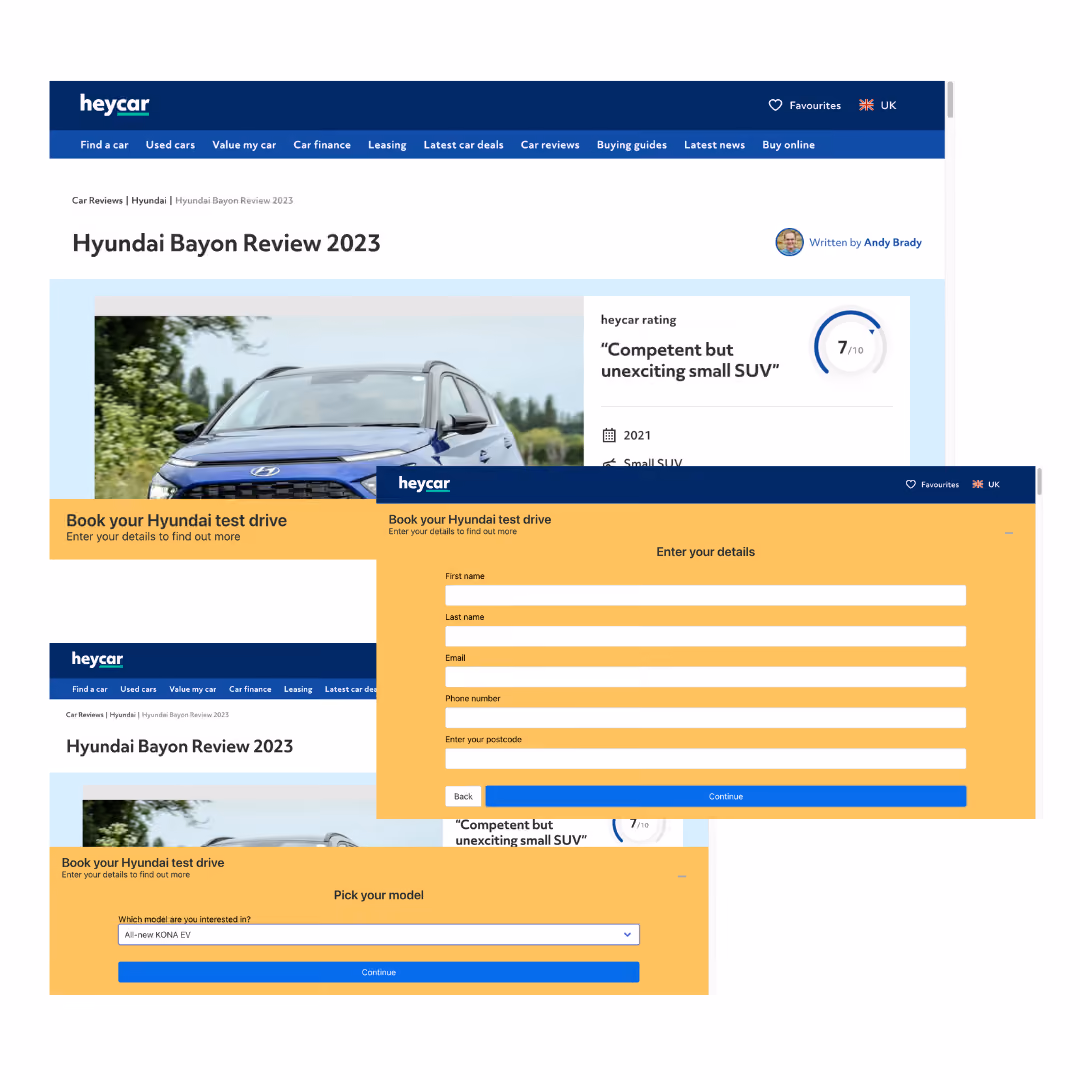
Task: Collapse the Pick your model panel
Action: click(x=682, y=877)
